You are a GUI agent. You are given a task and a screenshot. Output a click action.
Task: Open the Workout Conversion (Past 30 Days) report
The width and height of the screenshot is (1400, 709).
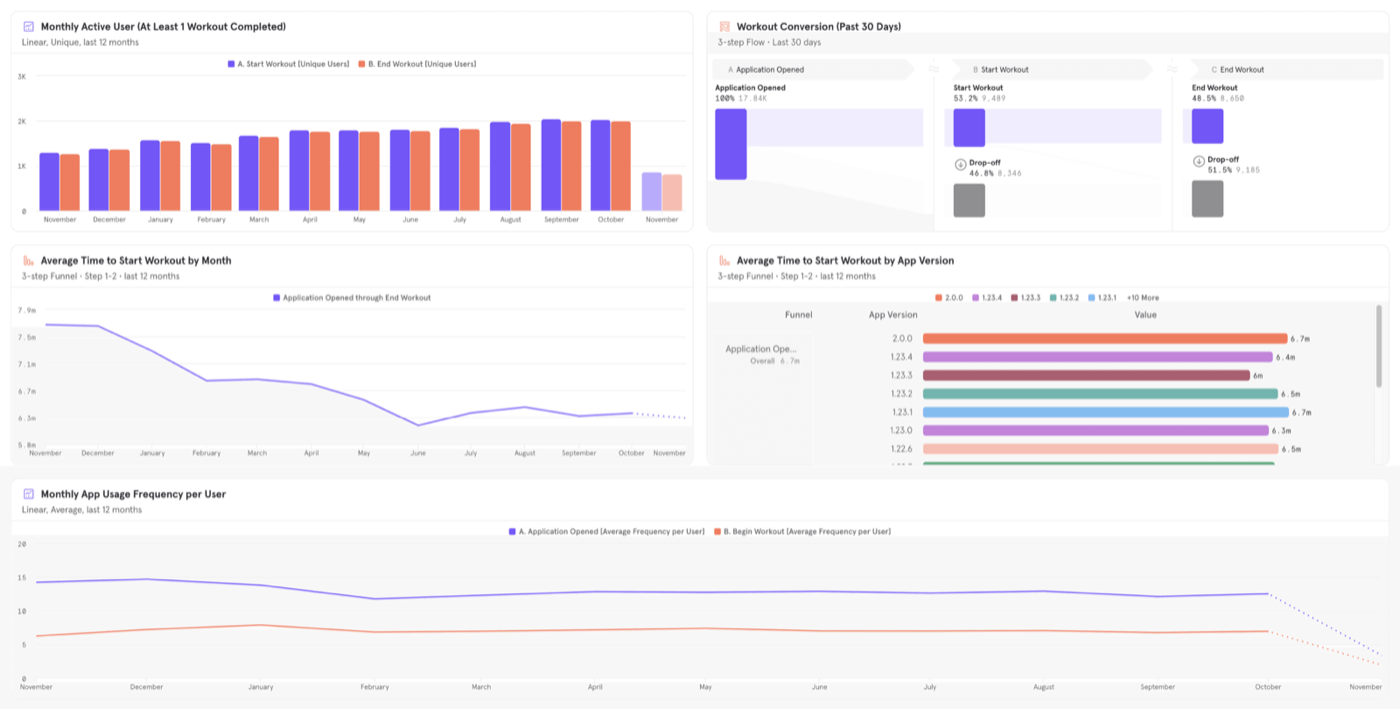(818, 27)
